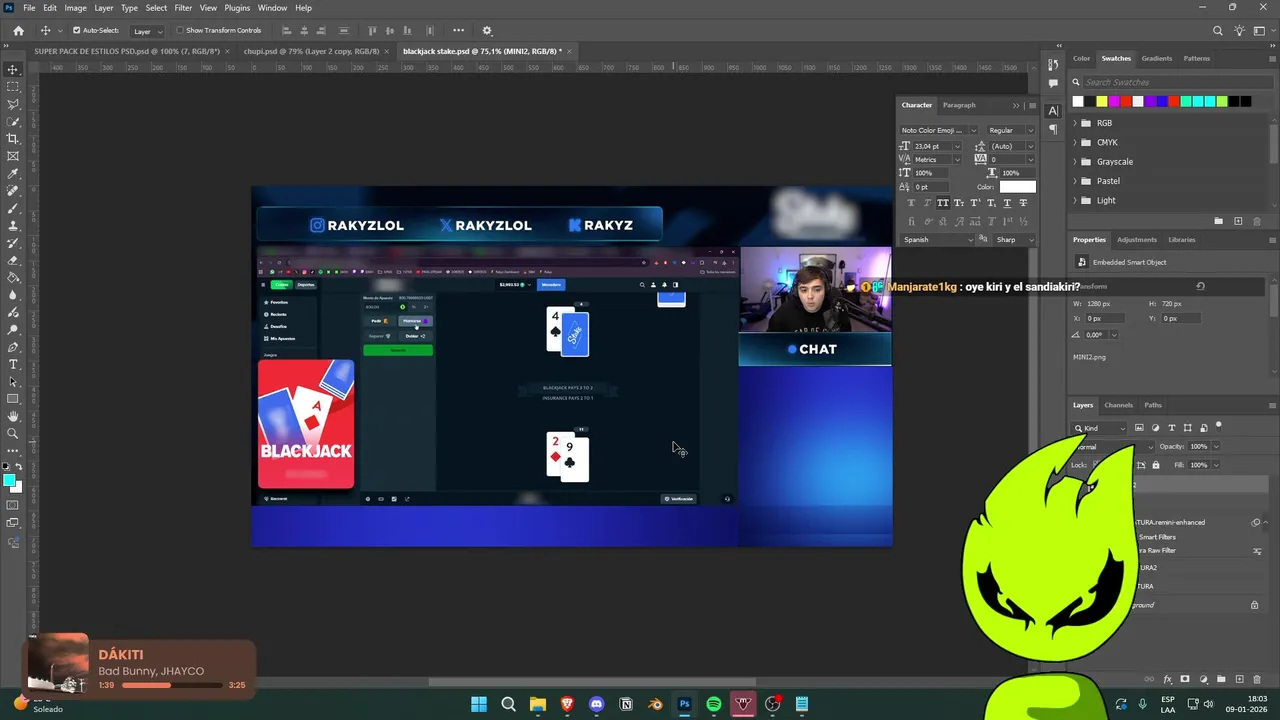Select the Zoom tool in toolbox
Viewport: 1280px width, 720px height.
[x=13, y=433]
